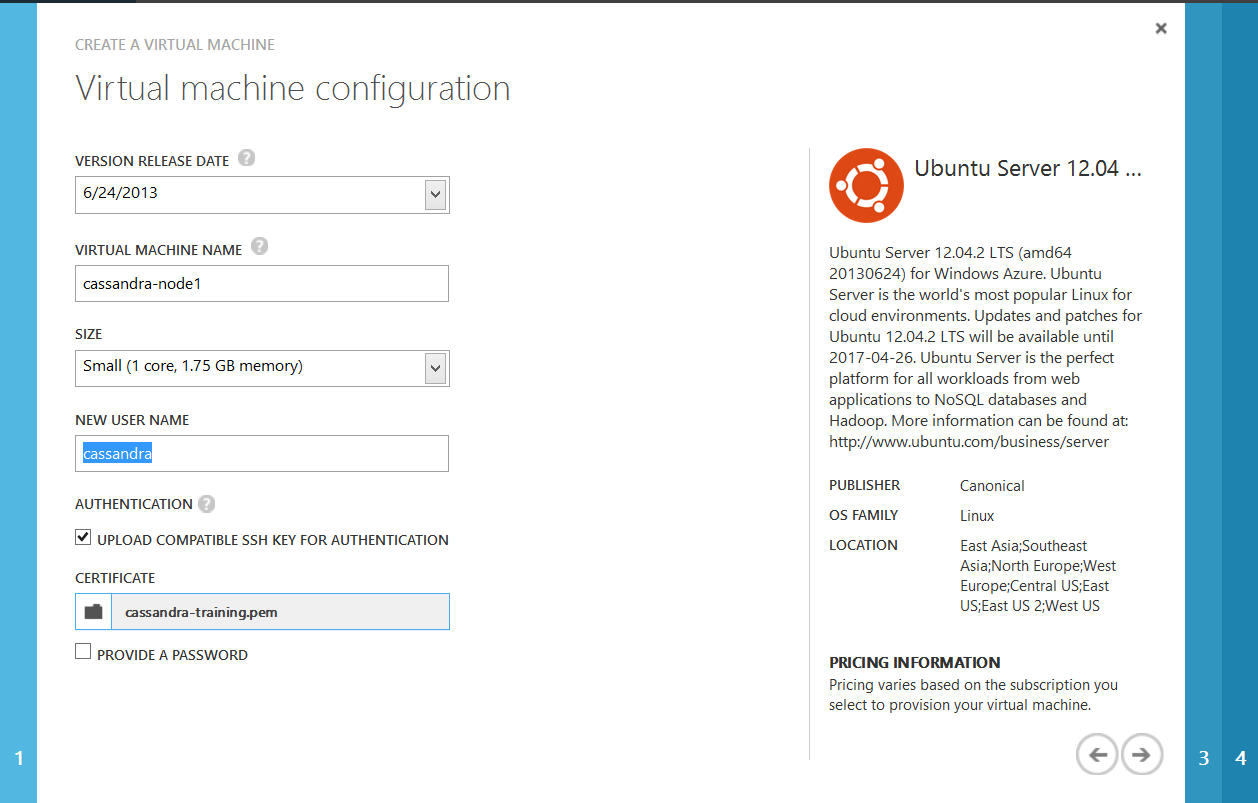Viewport: 1258px width, 803px height.
Task: Click the Virtual Machine Name input field
Action: tap(262, 283)
